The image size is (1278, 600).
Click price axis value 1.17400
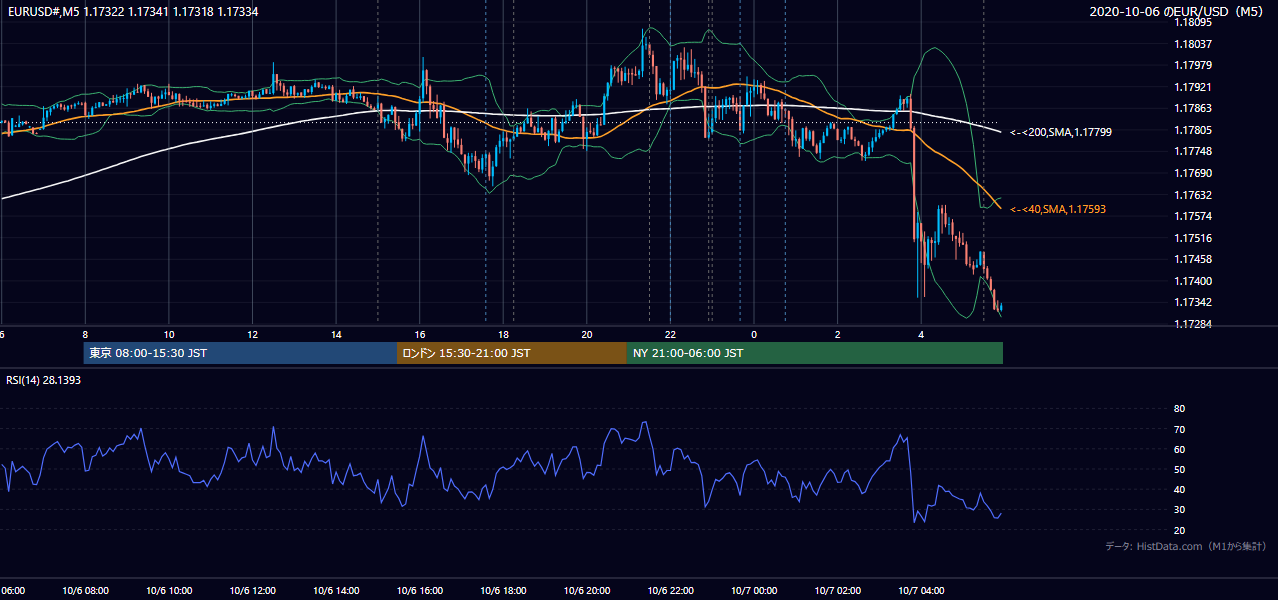tap(1192, 281)
